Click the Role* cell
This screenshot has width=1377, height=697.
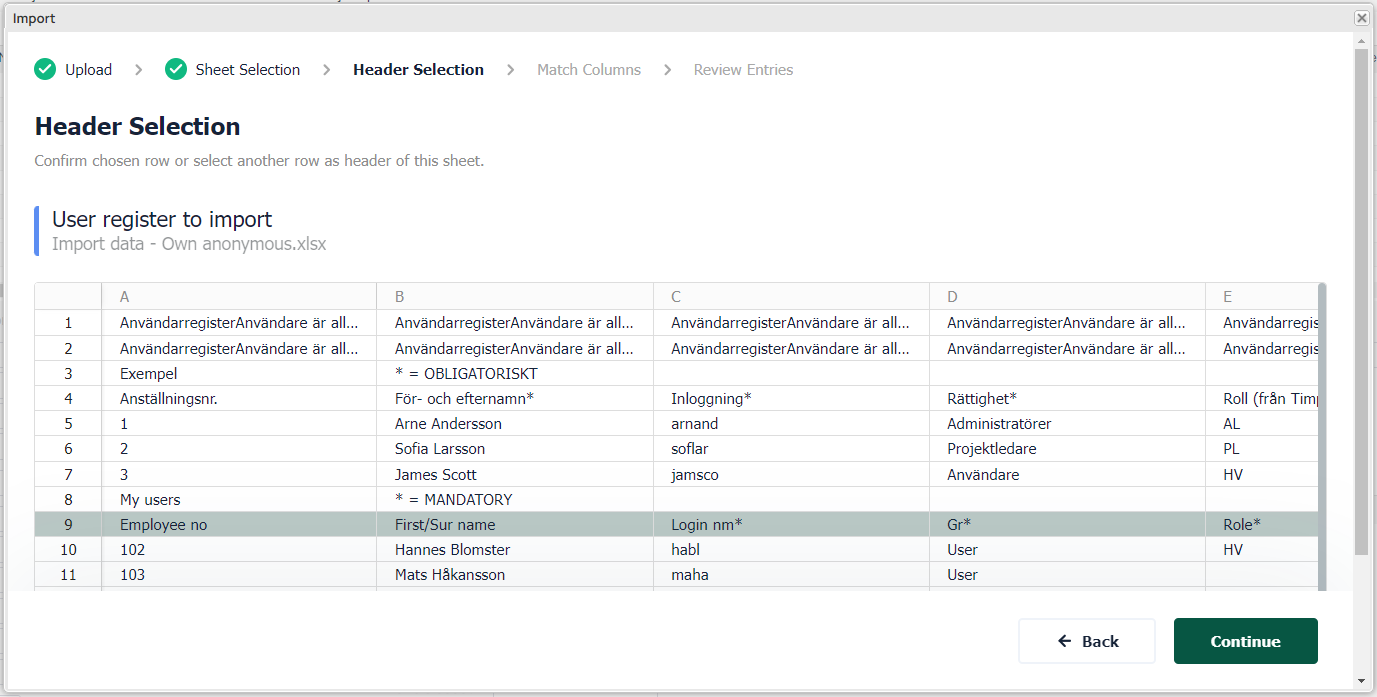[1262, 524]
